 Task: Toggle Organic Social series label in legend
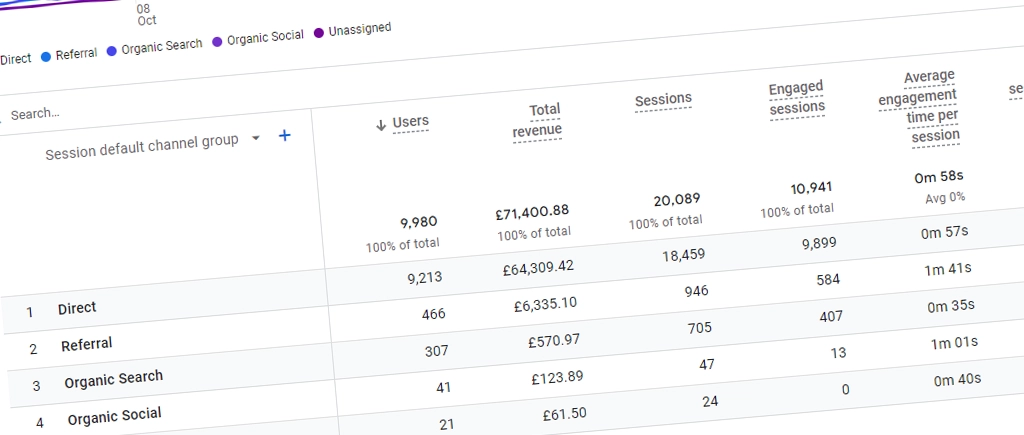click(x=265, y=38)
